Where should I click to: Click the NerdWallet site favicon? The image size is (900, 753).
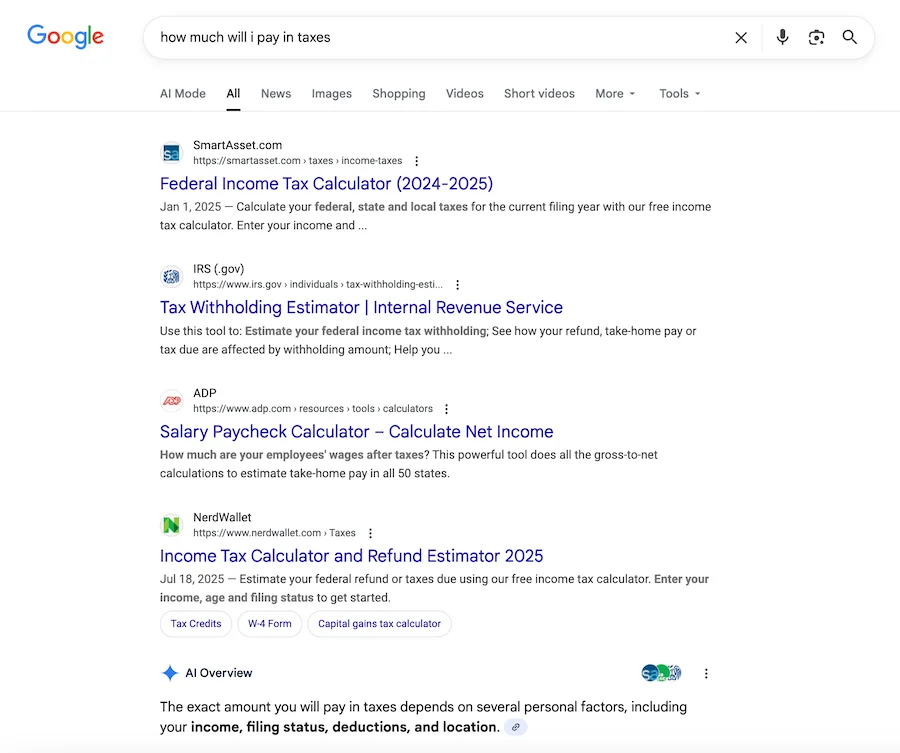(x=170, y=524)
